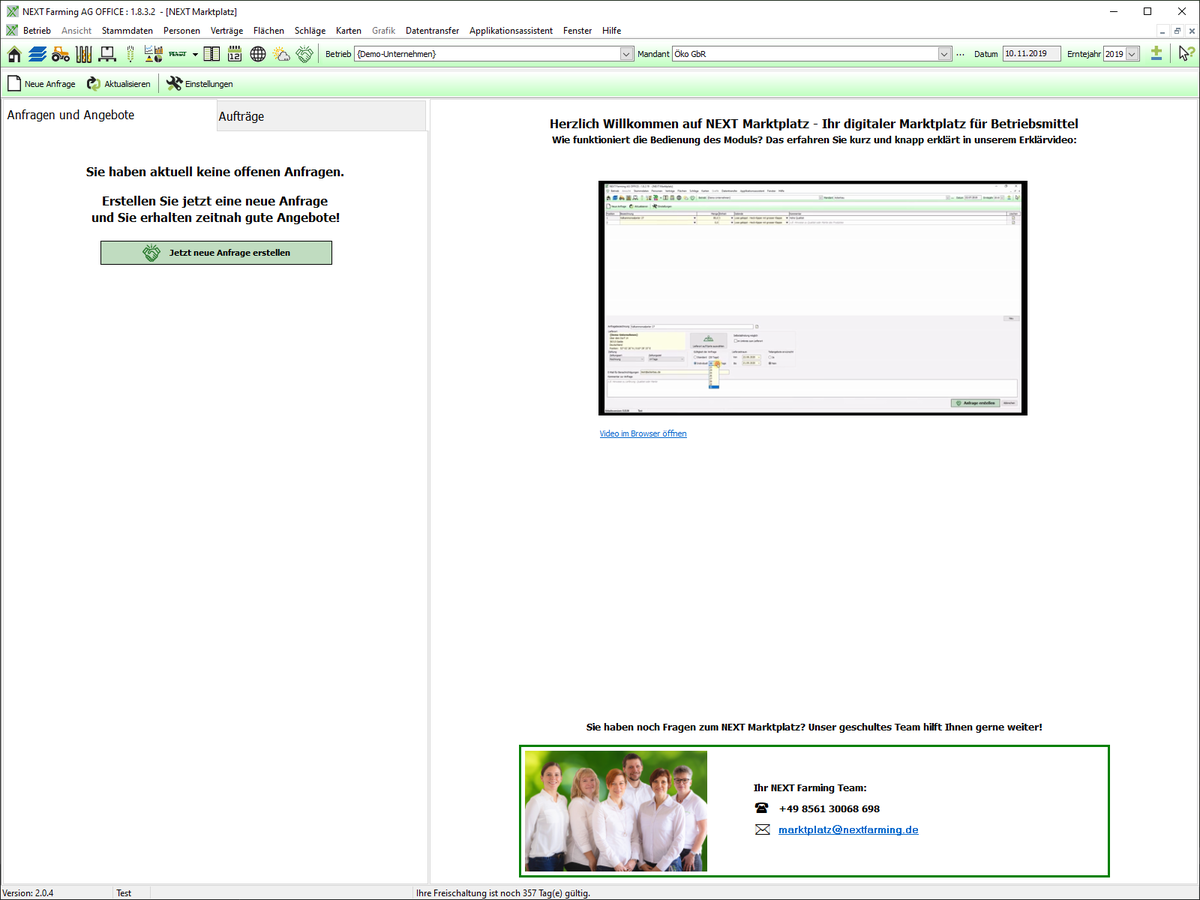Click the envelope icon beside email
Image resolution: width=1200 pixels, height=900 pixels.
[x=762, y=830]
